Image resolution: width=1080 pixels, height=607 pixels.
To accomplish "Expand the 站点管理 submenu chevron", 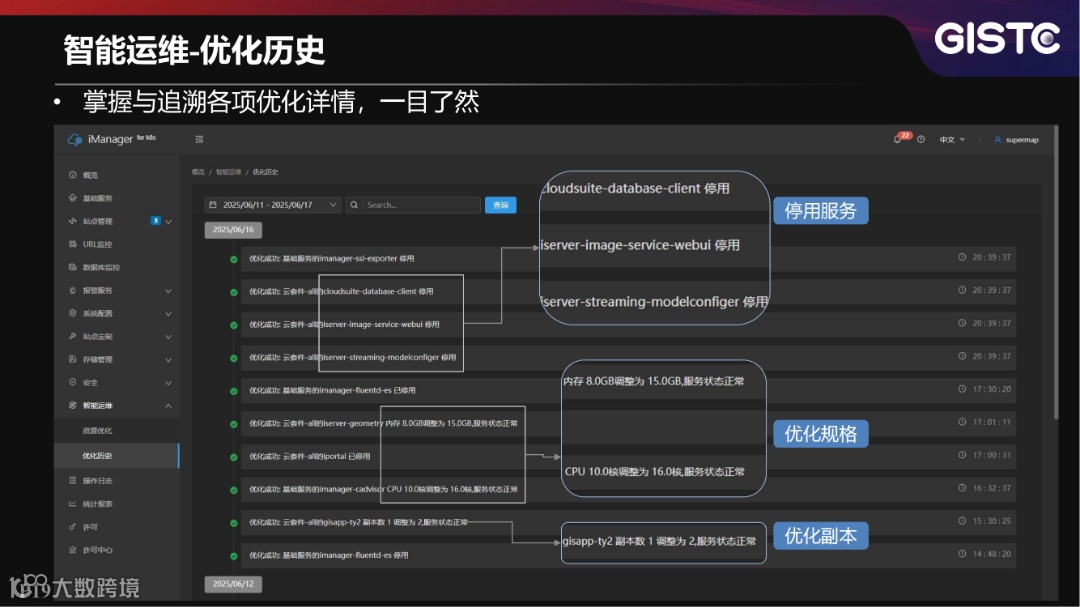I will pyautogui.click(x=168, y=221).
